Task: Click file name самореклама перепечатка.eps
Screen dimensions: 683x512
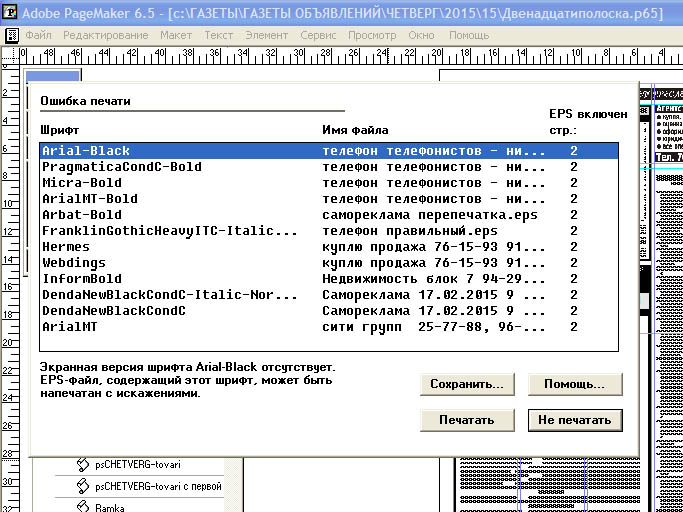Action: click(x=430, y=215)
